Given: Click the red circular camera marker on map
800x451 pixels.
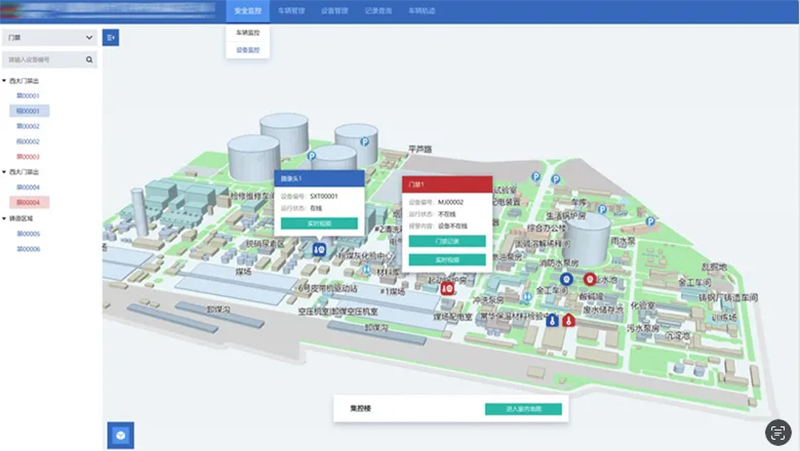Looking at the screenshot, I should point(590,279).
